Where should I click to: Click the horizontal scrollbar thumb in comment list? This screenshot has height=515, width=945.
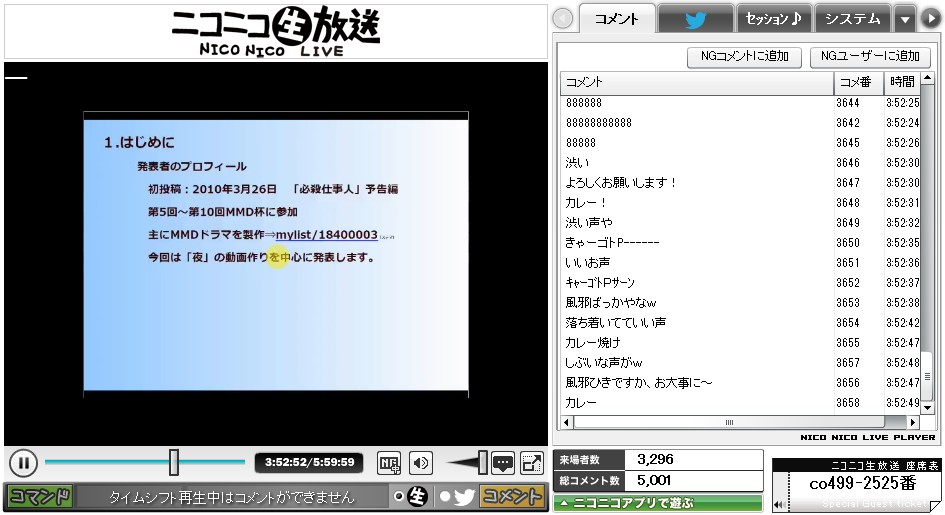pyautogui.click(x=729, y=422)
